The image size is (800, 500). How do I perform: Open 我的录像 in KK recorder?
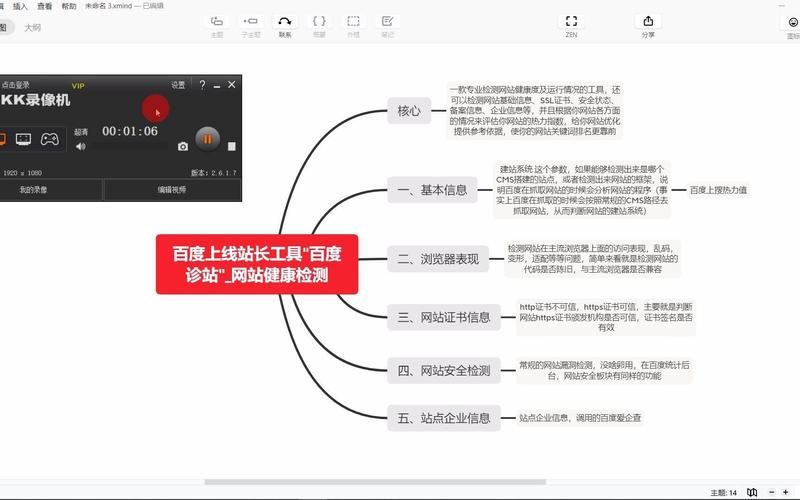click(33, 190)
